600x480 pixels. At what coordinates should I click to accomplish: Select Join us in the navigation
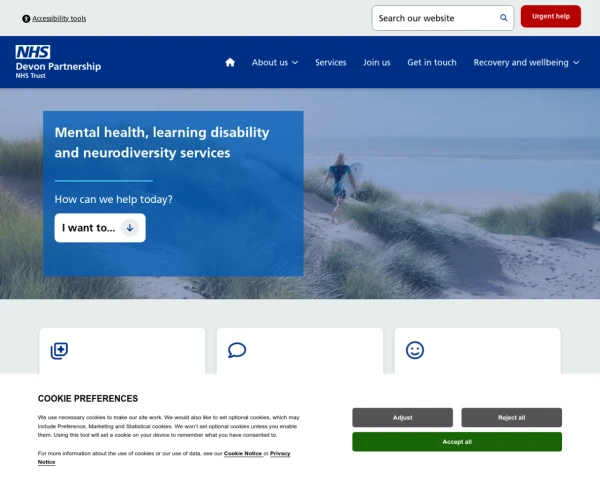coord(377,62)
